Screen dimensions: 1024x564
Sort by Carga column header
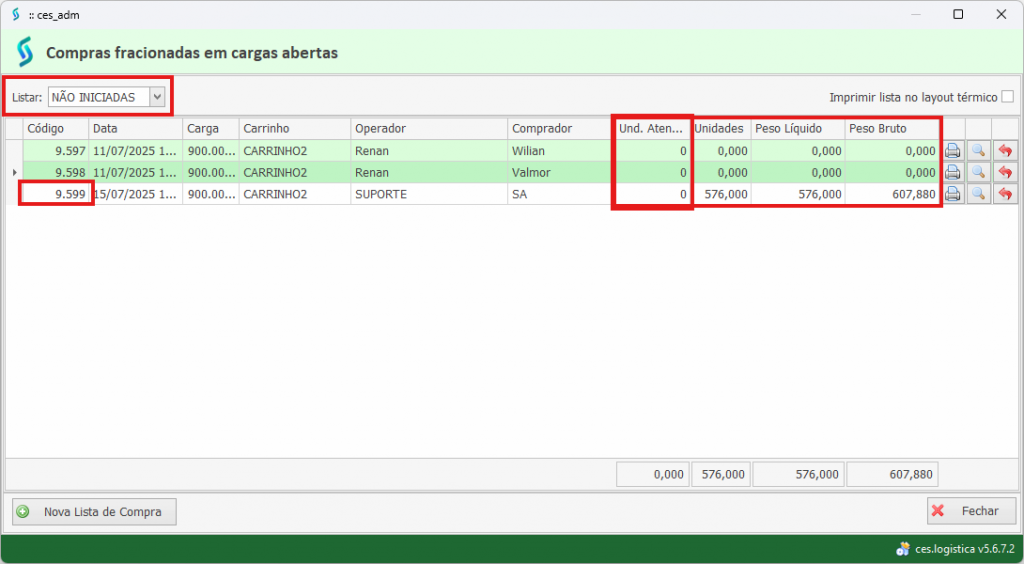click(211, 129)
